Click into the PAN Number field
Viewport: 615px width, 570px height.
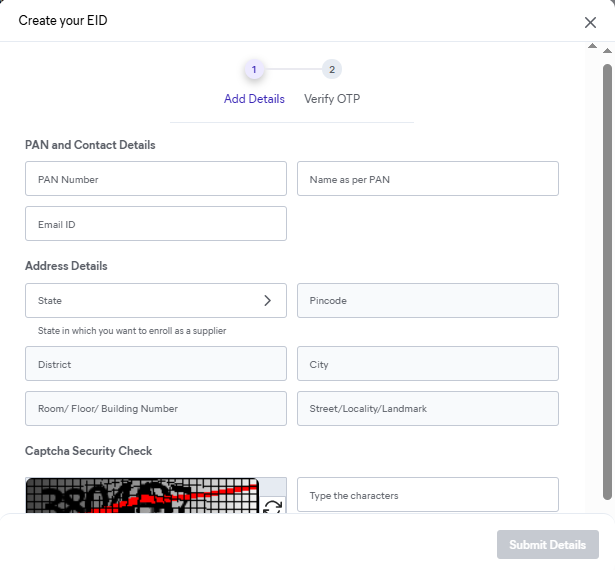(x=156, y=179)
